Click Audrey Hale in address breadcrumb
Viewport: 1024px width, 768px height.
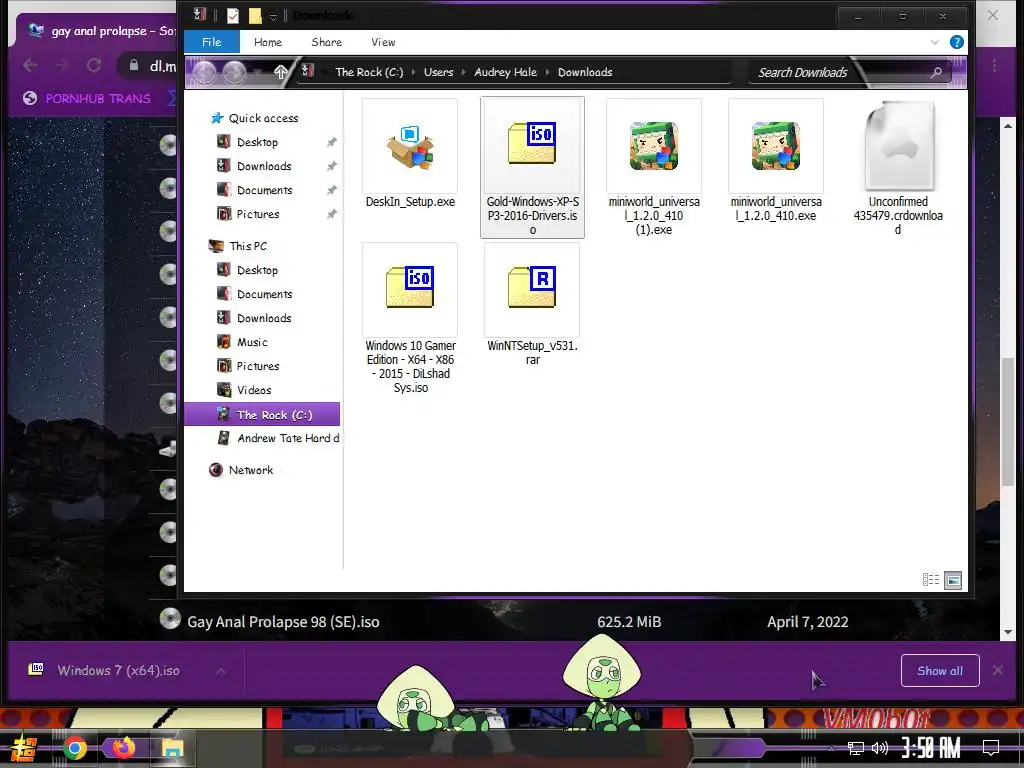click(505, 72)
